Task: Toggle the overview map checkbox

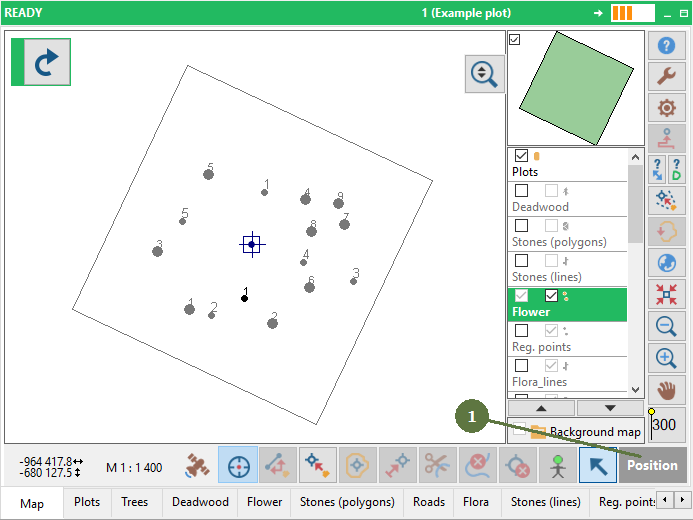Action: tap(514, 39)
